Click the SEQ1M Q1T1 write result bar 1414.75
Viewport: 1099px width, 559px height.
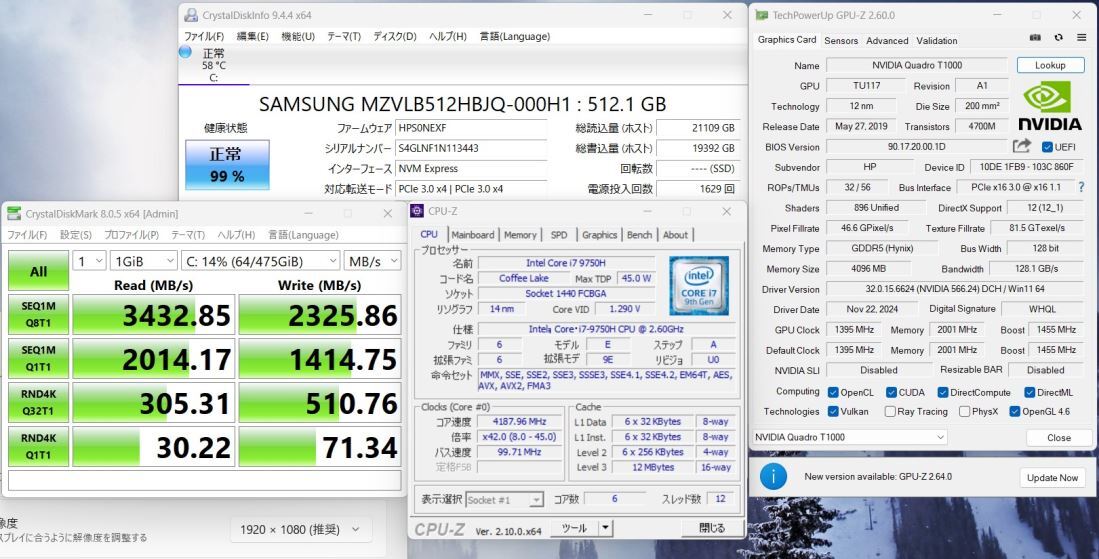320,359
